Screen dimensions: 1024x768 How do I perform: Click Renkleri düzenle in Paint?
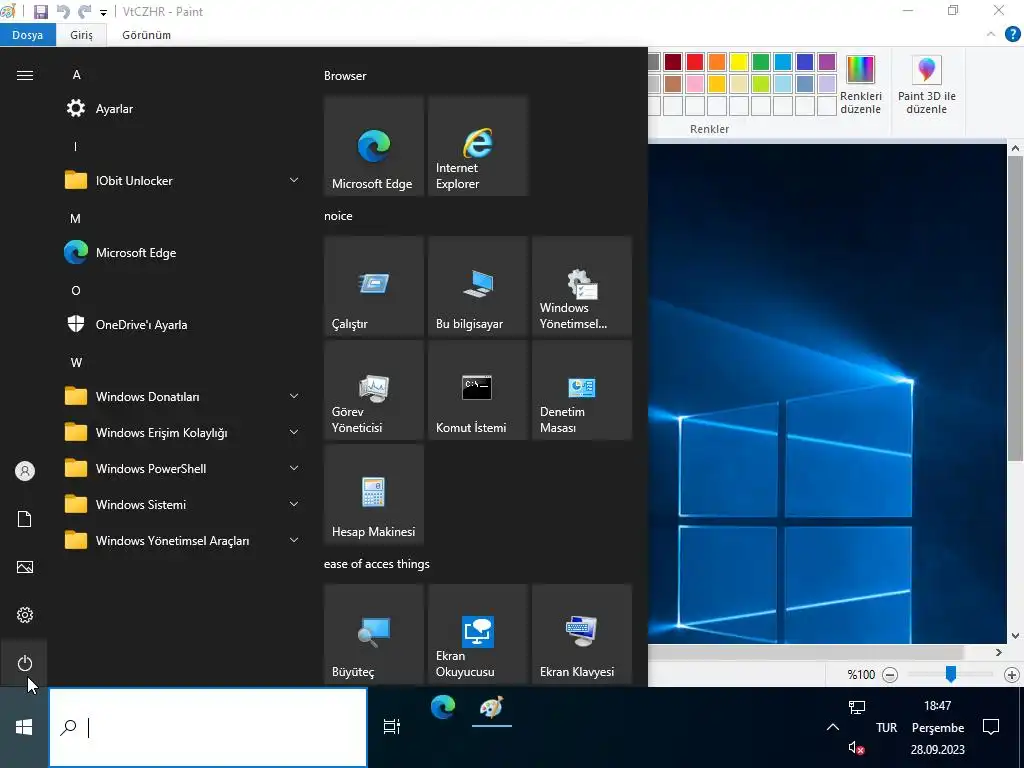coord(860,85)
